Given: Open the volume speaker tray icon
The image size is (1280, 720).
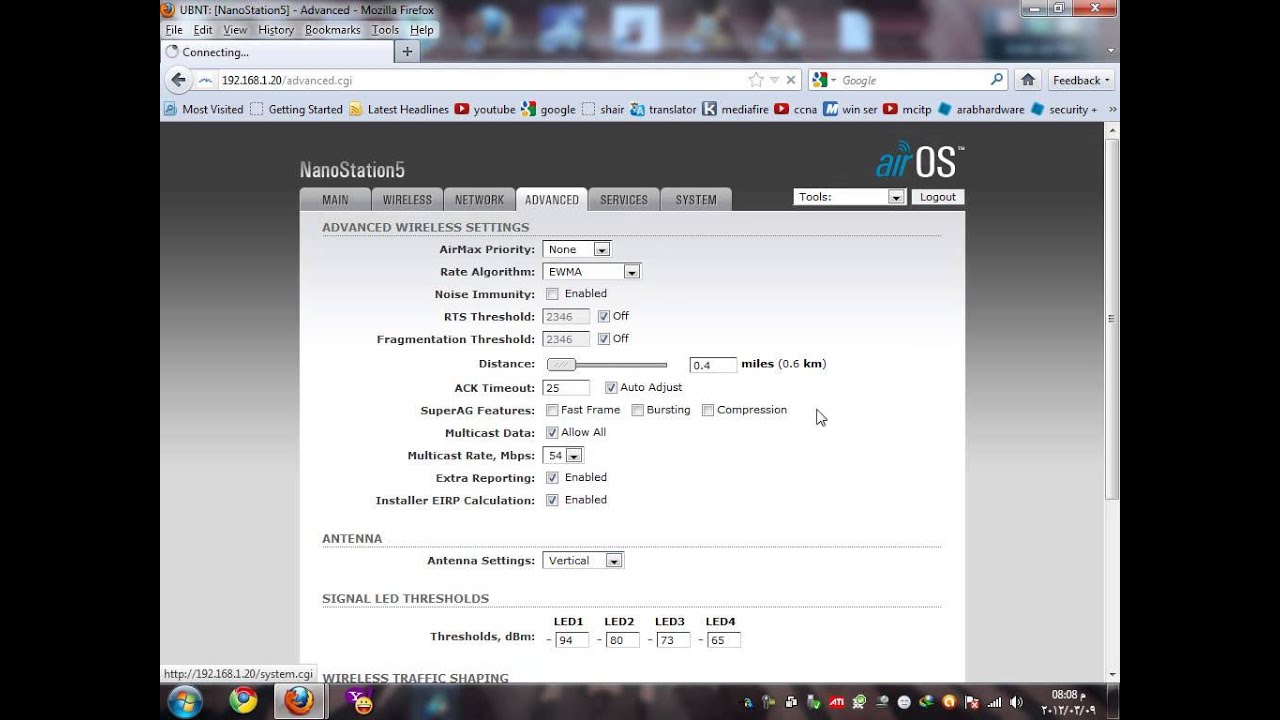Looking at the screenshot, I should [x=1017, y=702].
